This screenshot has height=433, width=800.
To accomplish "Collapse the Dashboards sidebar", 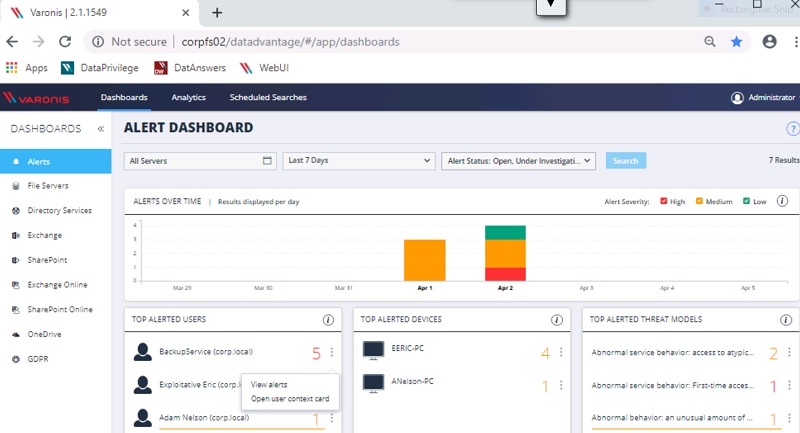I will tap(101, 129).
